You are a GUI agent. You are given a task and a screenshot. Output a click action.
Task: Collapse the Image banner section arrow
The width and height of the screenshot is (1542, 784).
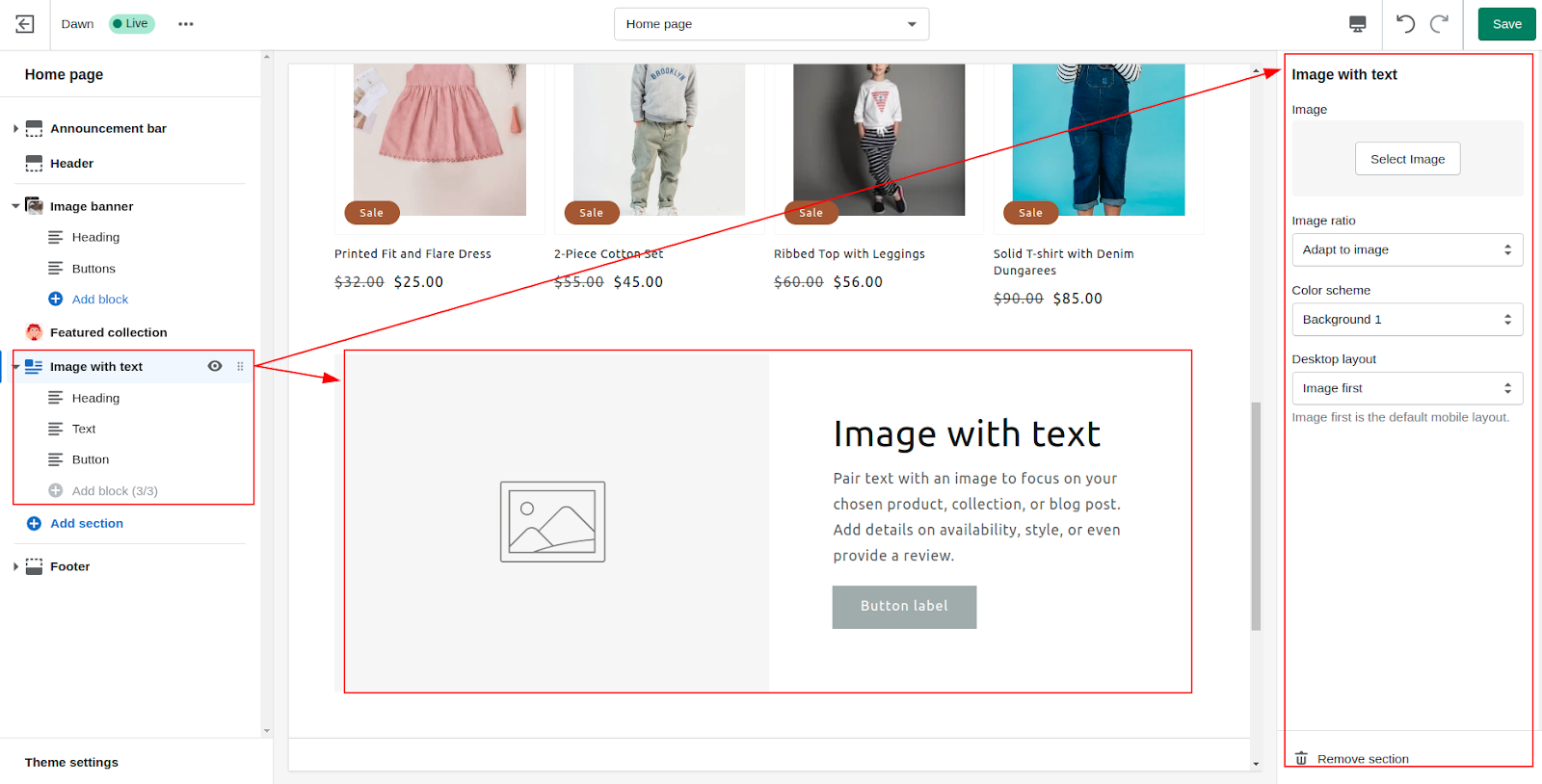[x=15, y=205]
